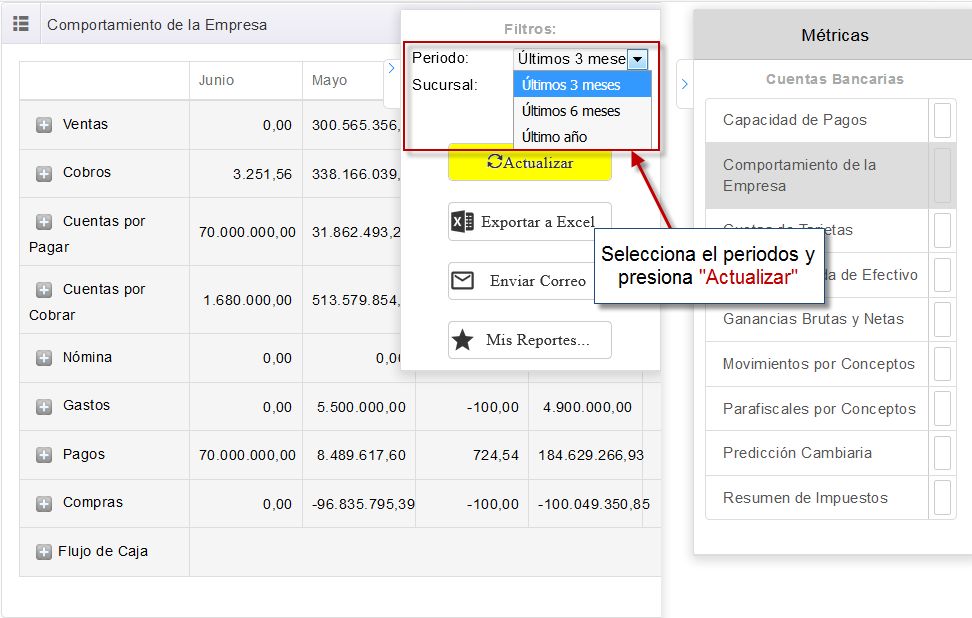Image resolution: width=972 pixels, height=618 pixels.
Task: Click the chevron left of the Métricas panel
Action: point(683,85)
